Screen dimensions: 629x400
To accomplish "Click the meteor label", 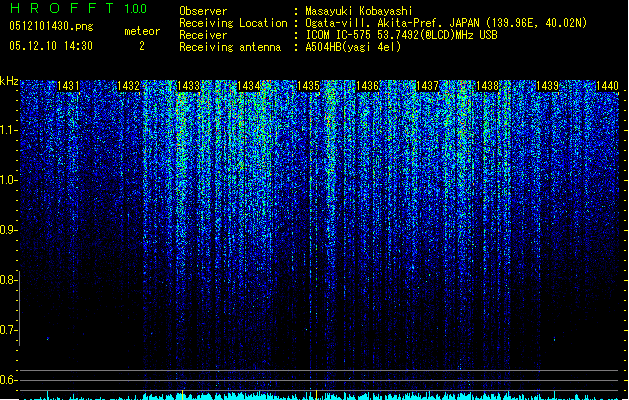I will tap(142, 31).
